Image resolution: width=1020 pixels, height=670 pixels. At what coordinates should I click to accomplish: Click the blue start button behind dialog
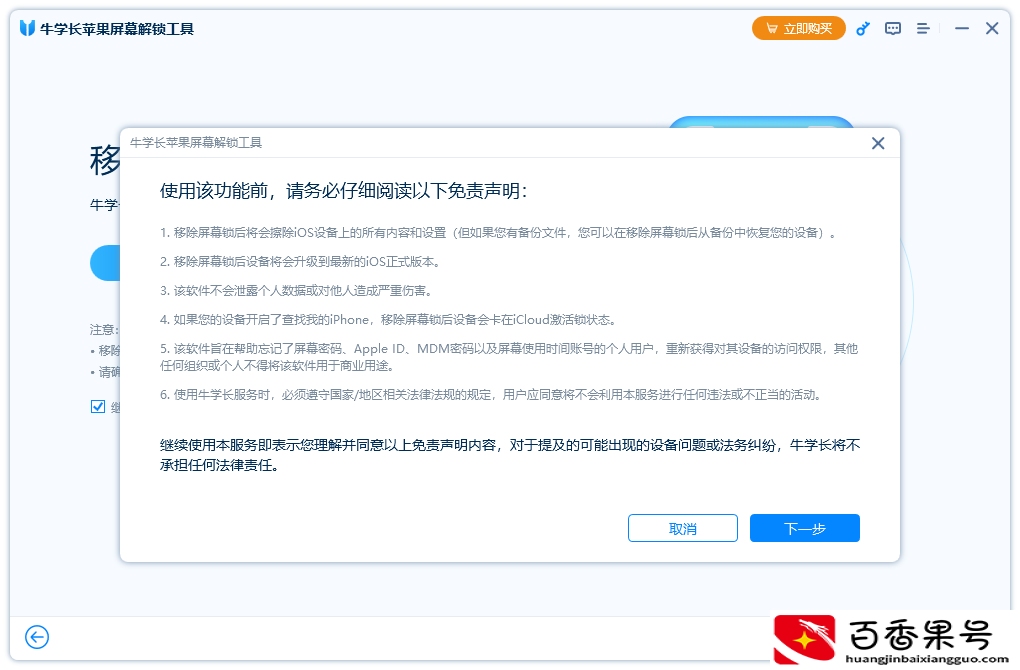pos(105,263)
